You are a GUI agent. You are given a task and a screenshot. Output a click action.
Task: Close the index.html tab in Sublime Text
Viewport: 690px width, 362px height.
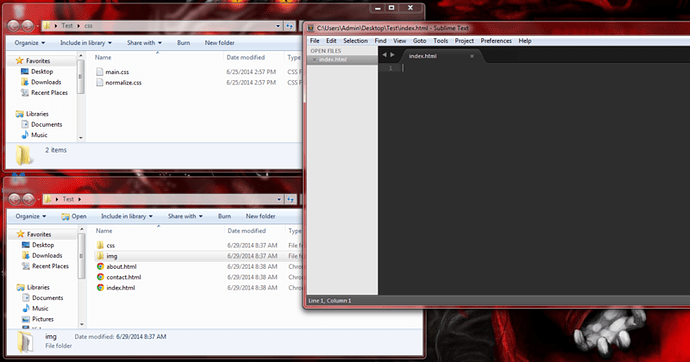coord(472,56)
